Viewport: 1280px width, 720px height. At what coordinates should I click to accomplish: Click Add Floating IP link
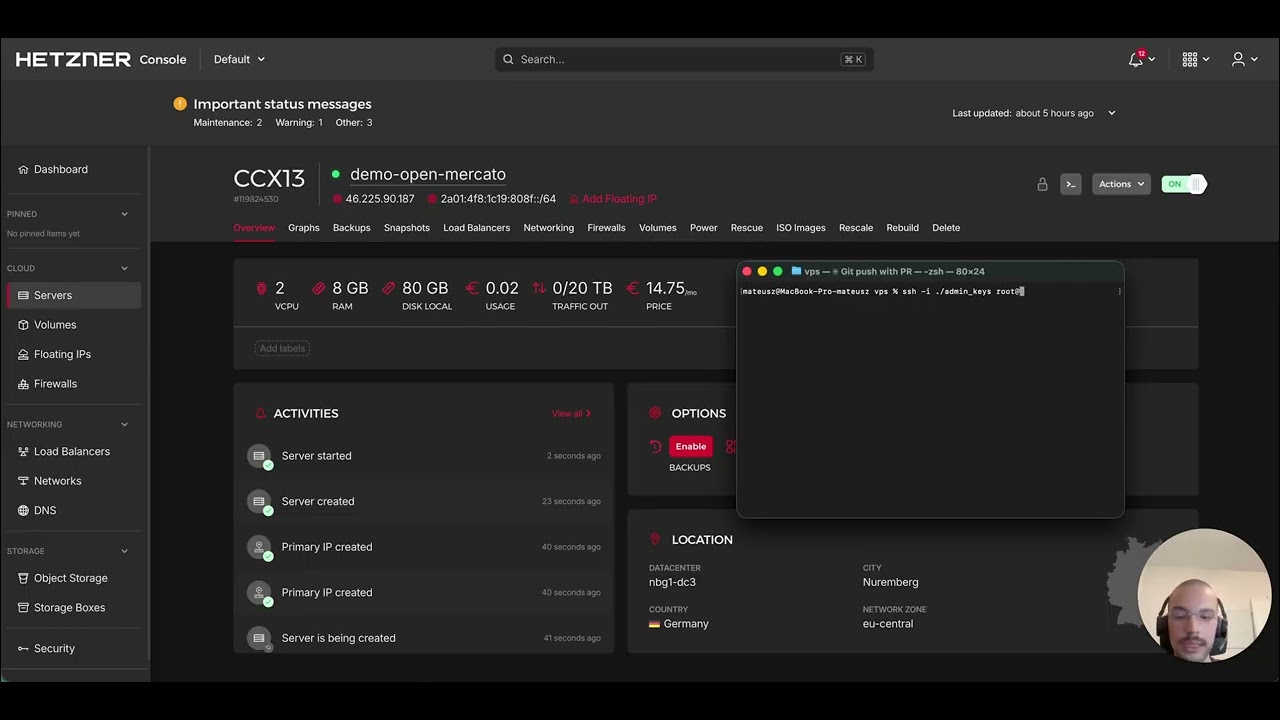[612, 199]
